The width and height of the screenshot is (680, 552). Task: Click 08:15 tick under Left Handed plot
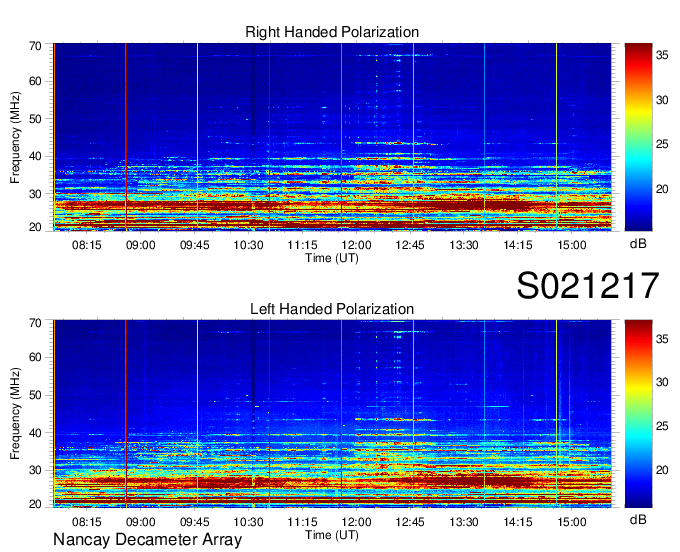click(x=86, y=522)
